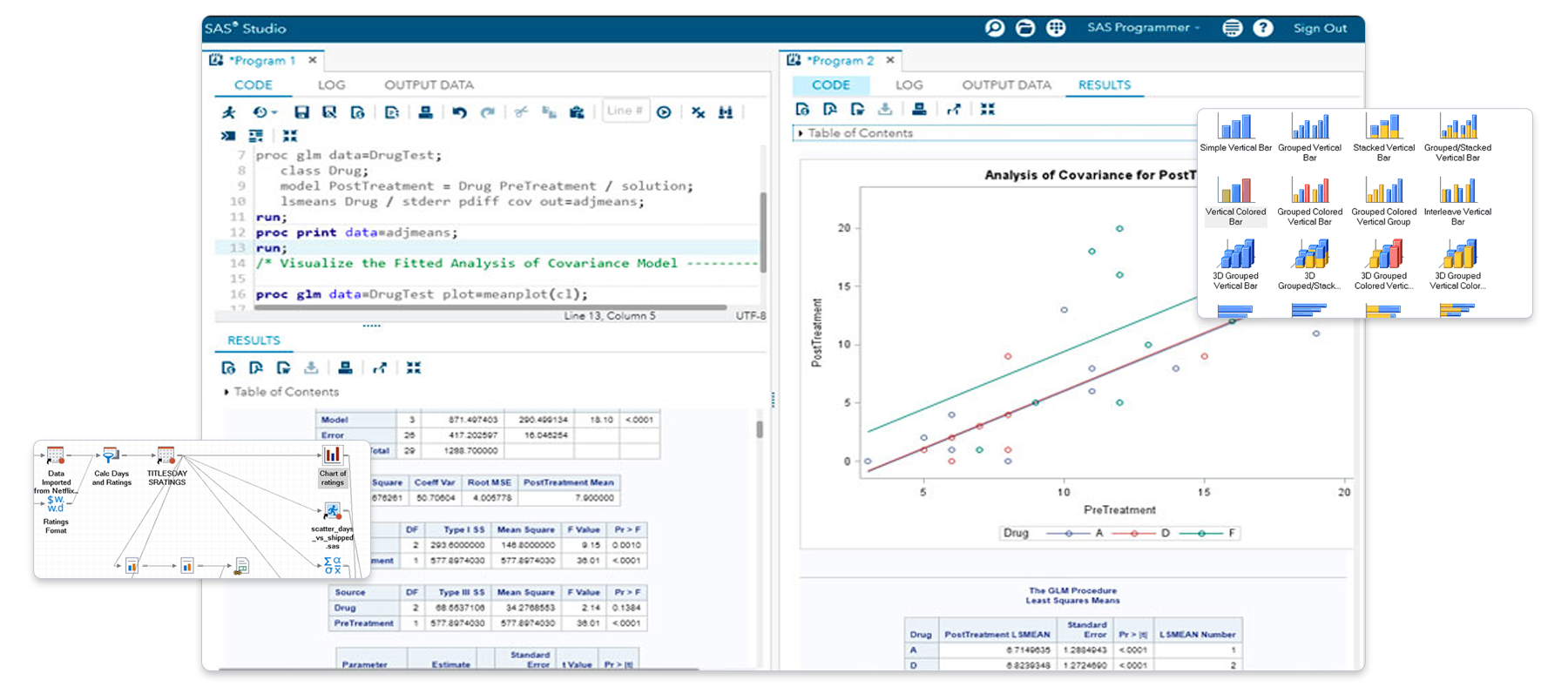Click the horizontal scrollbar in code editor
Image resolution: width=1568 pixels, height=687 pixels.
click(490, 307)
